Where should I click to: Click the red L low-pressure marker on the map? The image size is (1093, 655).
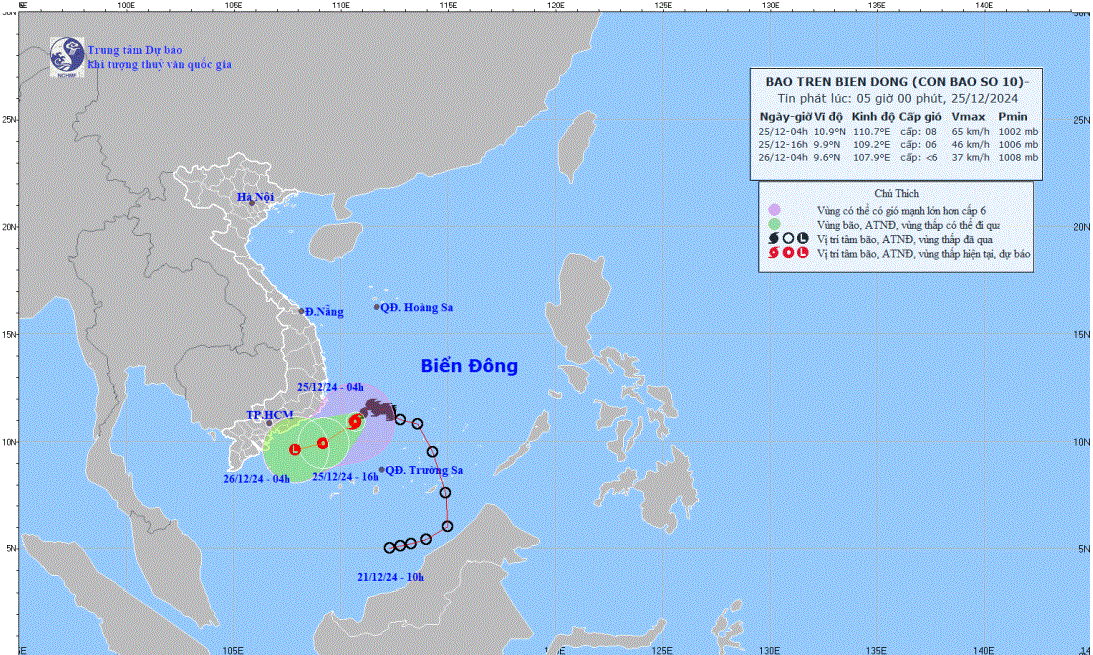pos(295,449)
